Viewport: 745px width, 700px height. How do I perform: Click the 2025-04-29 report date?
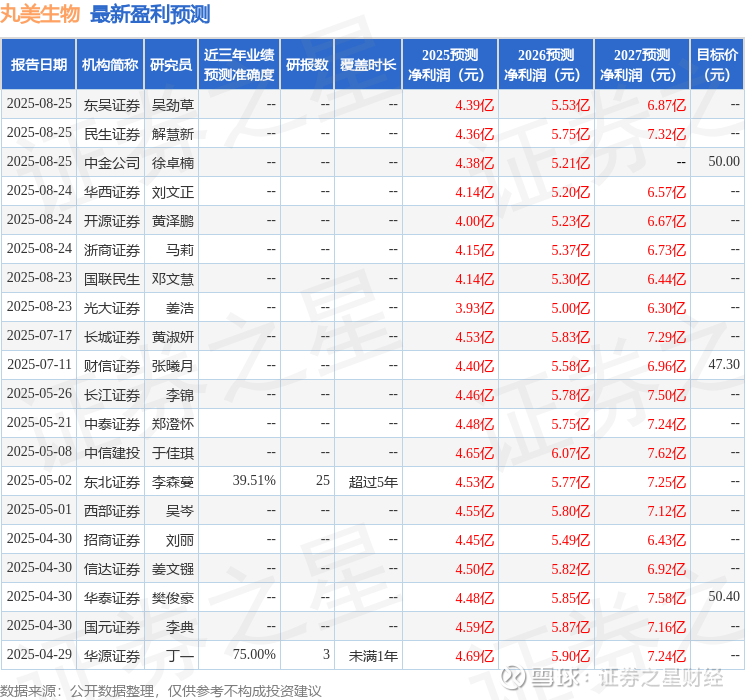click(x=39, y=654)
